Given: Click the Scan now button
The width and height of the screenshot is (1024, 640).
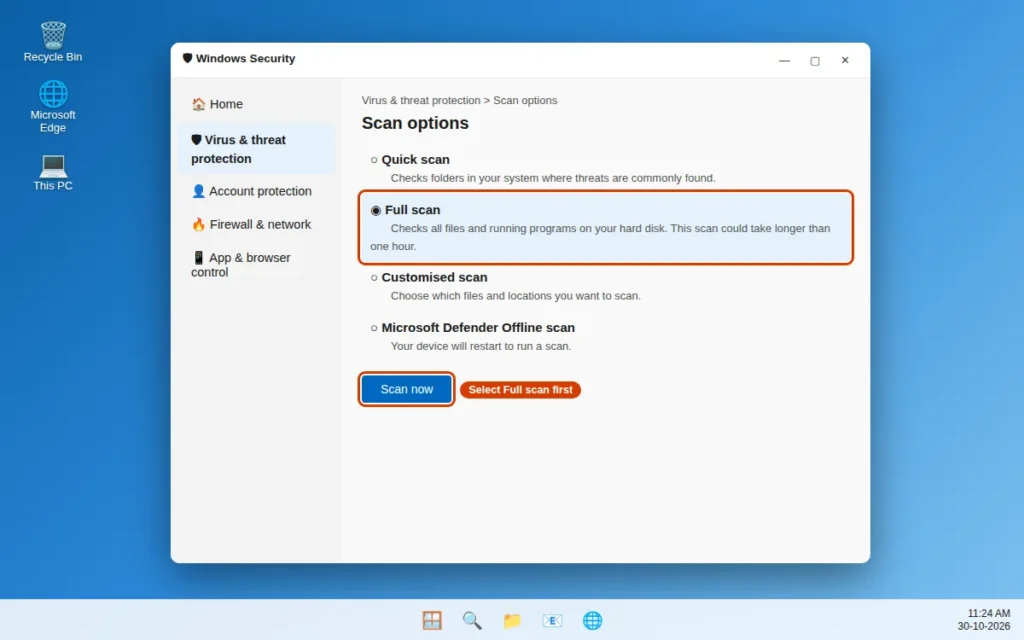Looking at the screenshot, I should pos(406,389).
